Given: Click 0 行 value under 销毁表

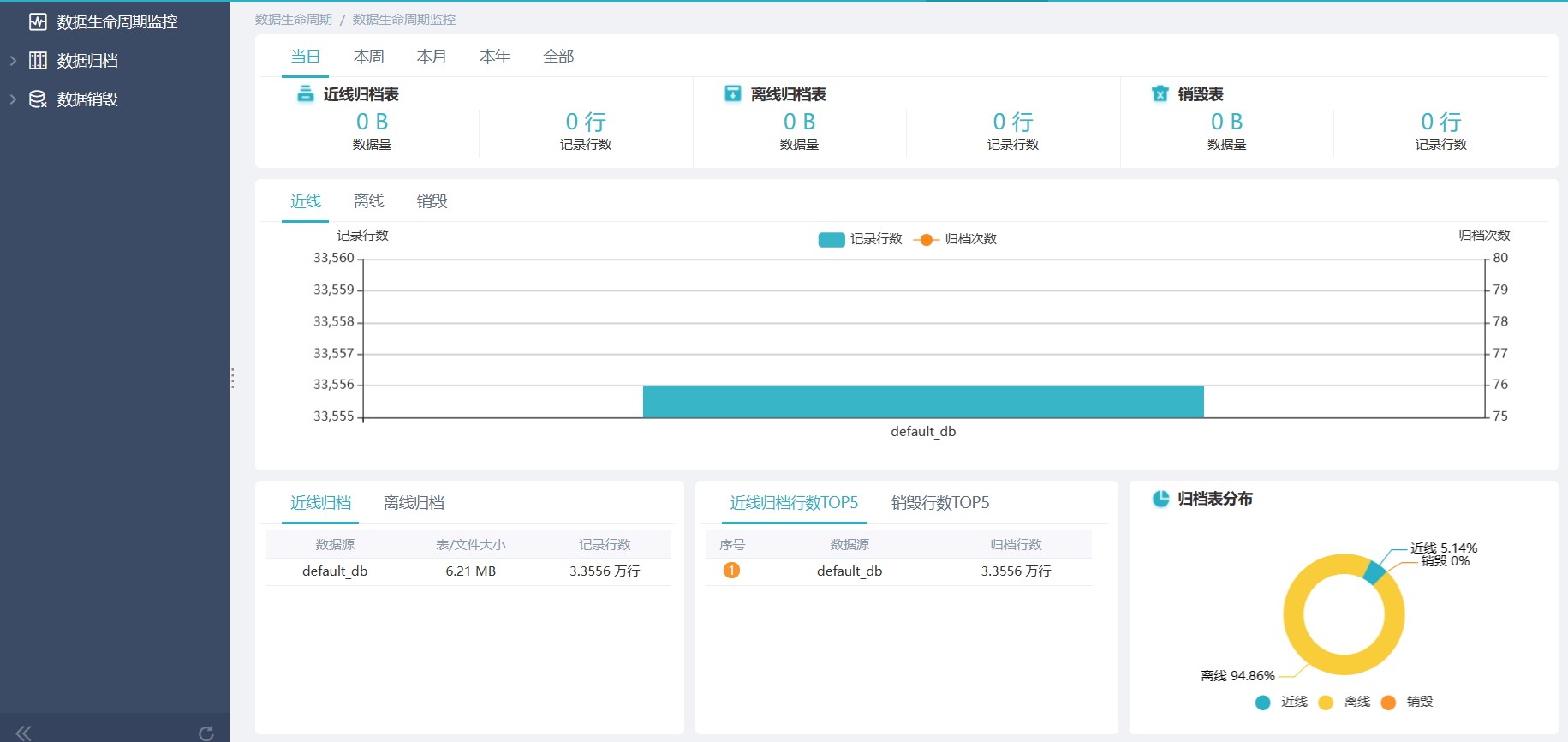Looking at the screenshot, I should (1440, 122).
